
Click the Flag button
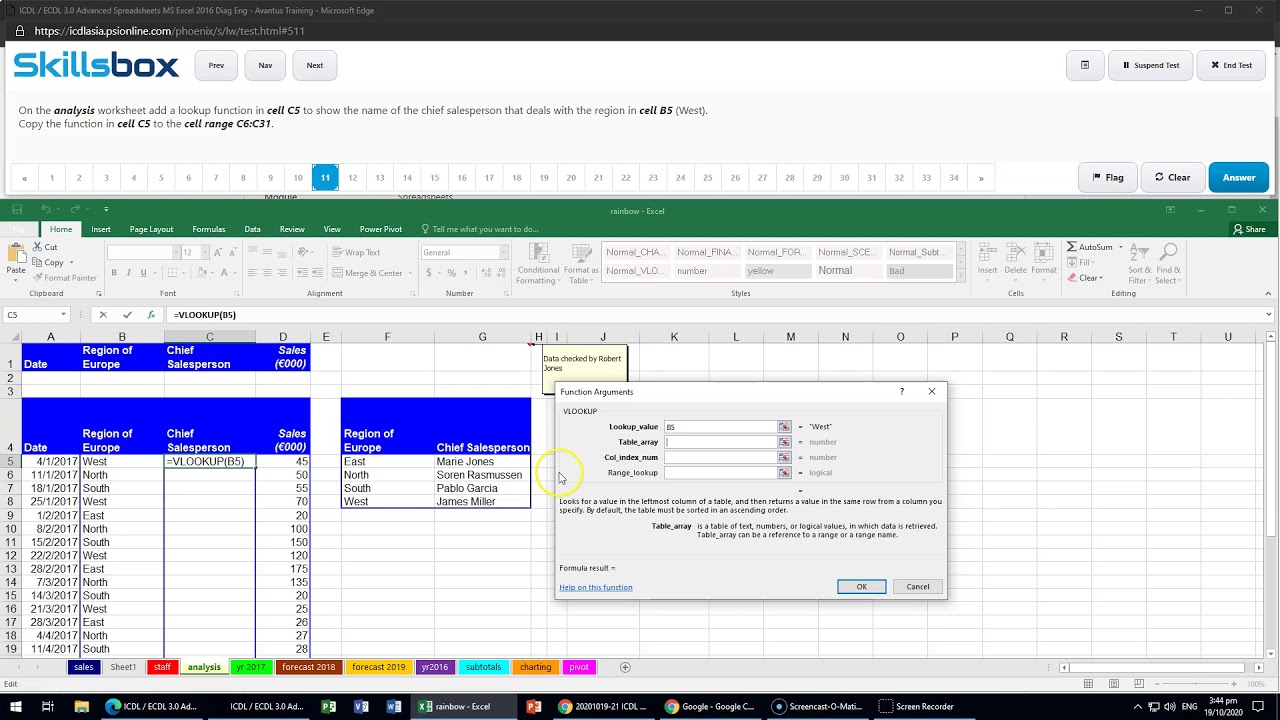pos(1107,177)
